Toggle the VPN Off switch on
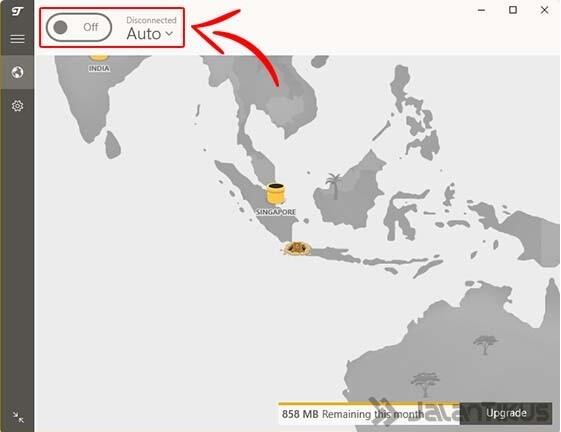The height and width of the screenshot is (432, 561). click(79, 27)
